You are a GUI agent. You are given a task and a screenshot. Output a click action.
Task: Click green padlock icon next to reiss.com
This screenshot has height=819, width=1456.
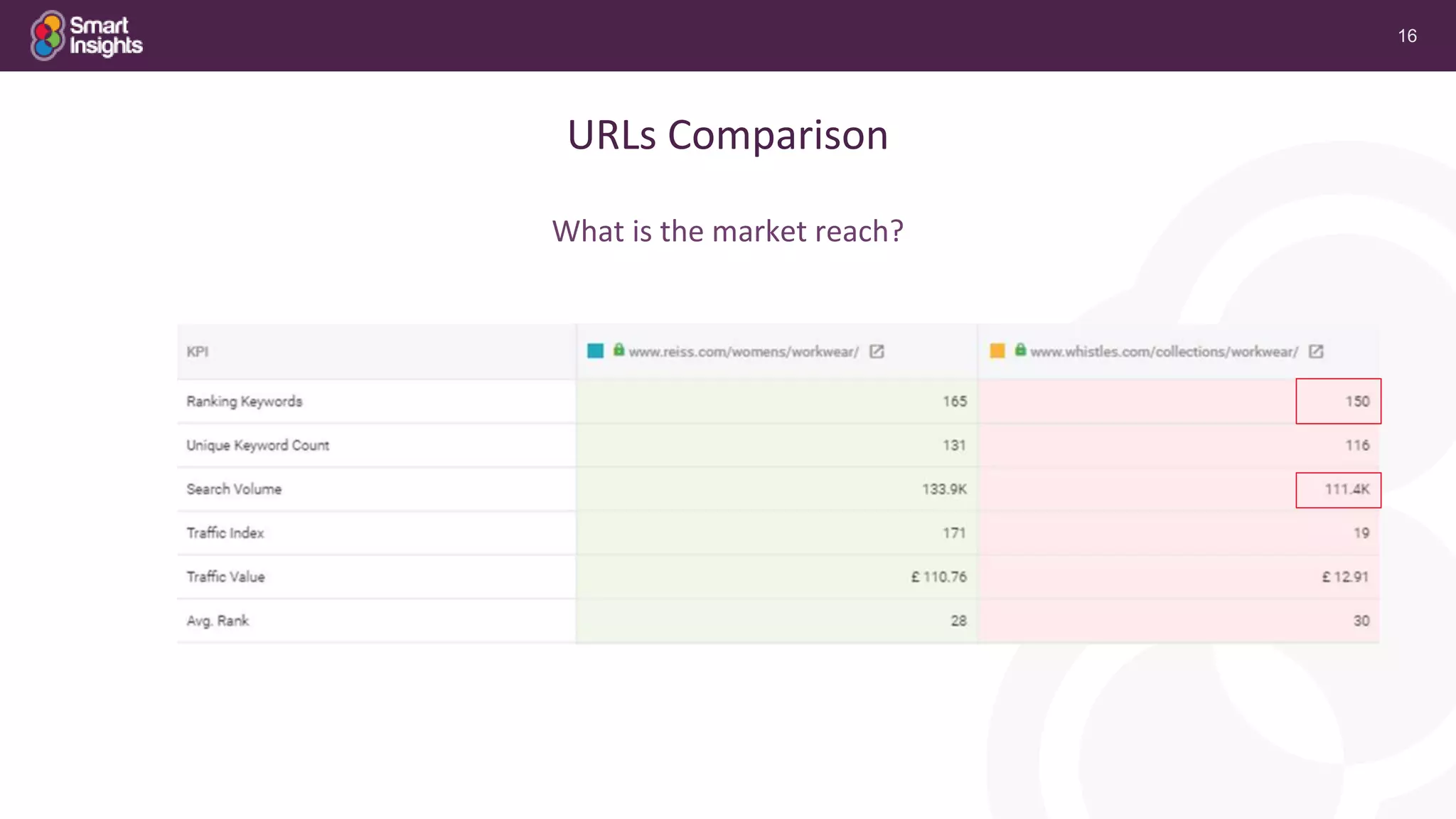coord(619,350)
